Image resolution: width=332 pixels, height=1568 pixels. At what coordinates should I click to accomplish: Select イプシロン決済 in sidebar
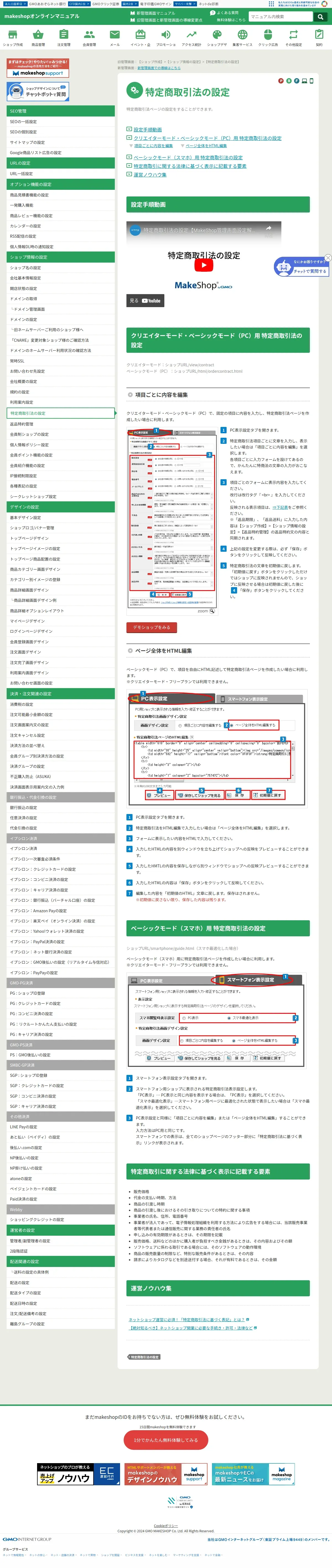point(60,849)
